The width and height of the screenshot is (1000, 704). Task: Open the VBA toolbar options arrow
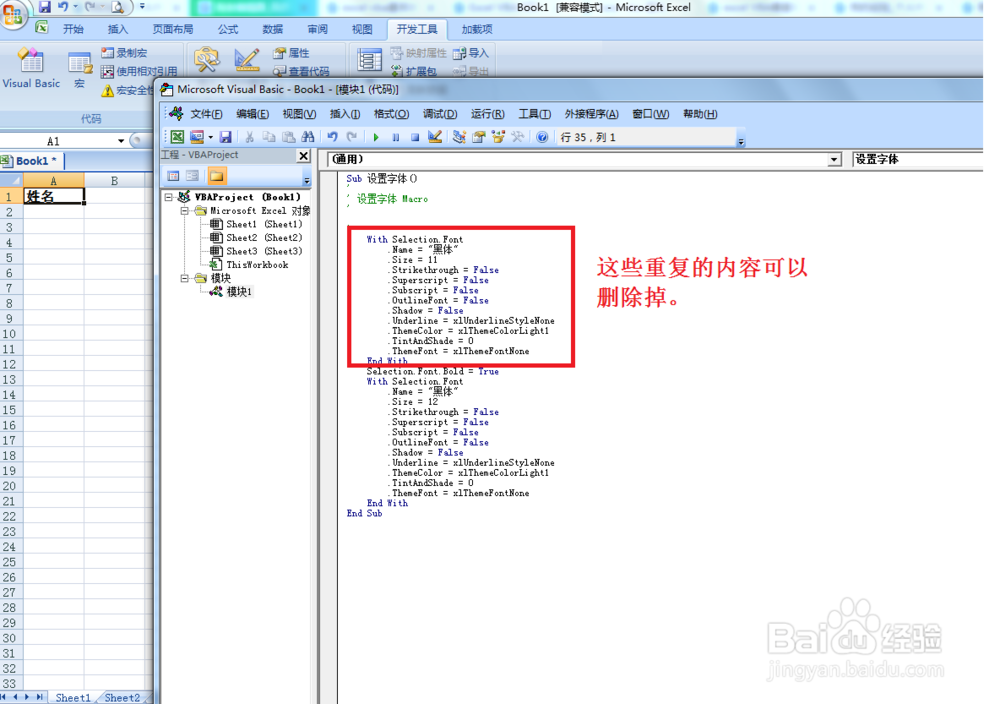click(x=741, y=141)
